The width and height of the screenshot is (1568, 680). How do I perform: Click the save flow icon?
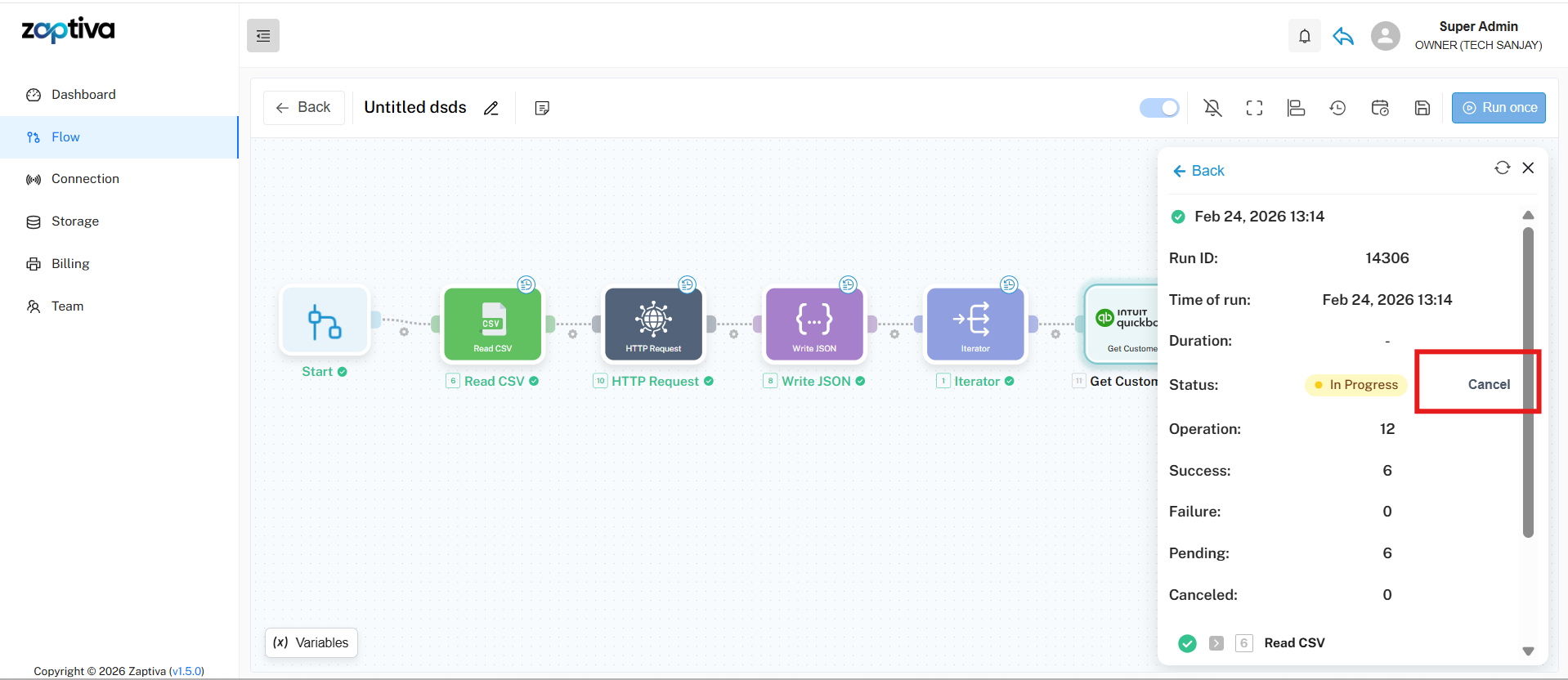(x=1422, y=108)
